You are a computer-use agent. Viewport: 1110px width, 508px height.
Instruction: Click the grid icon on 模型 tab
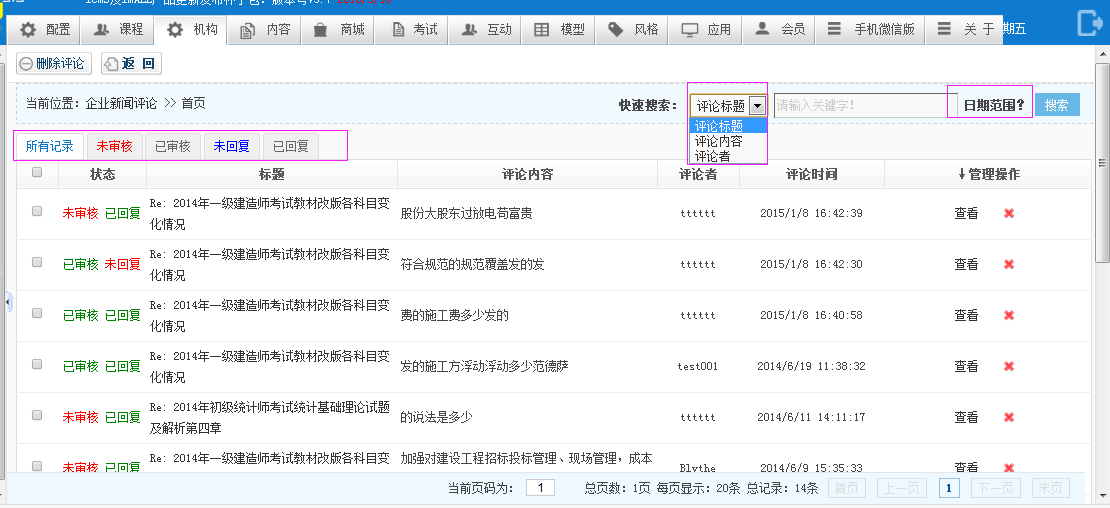[541, 30]
